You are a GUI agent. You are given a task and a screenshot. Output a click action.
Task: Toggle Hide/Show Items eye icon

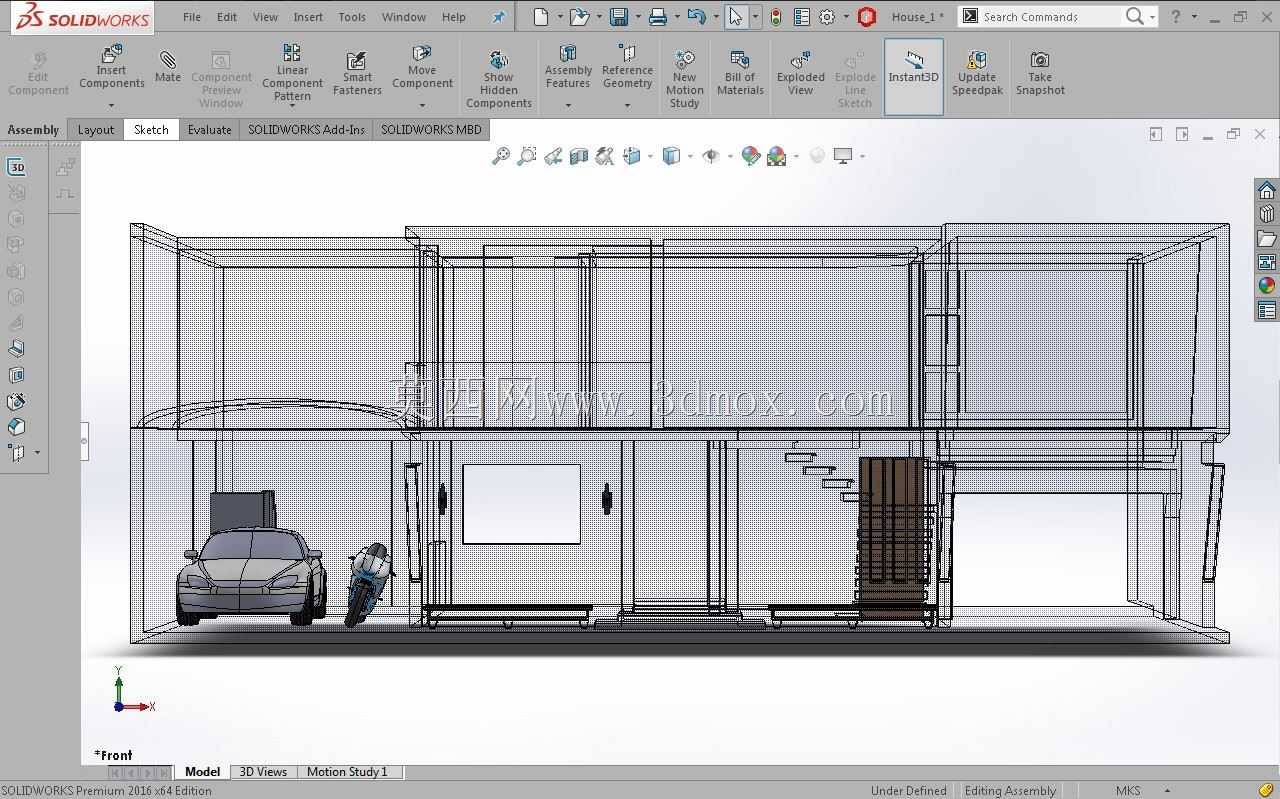coord(711,156)
